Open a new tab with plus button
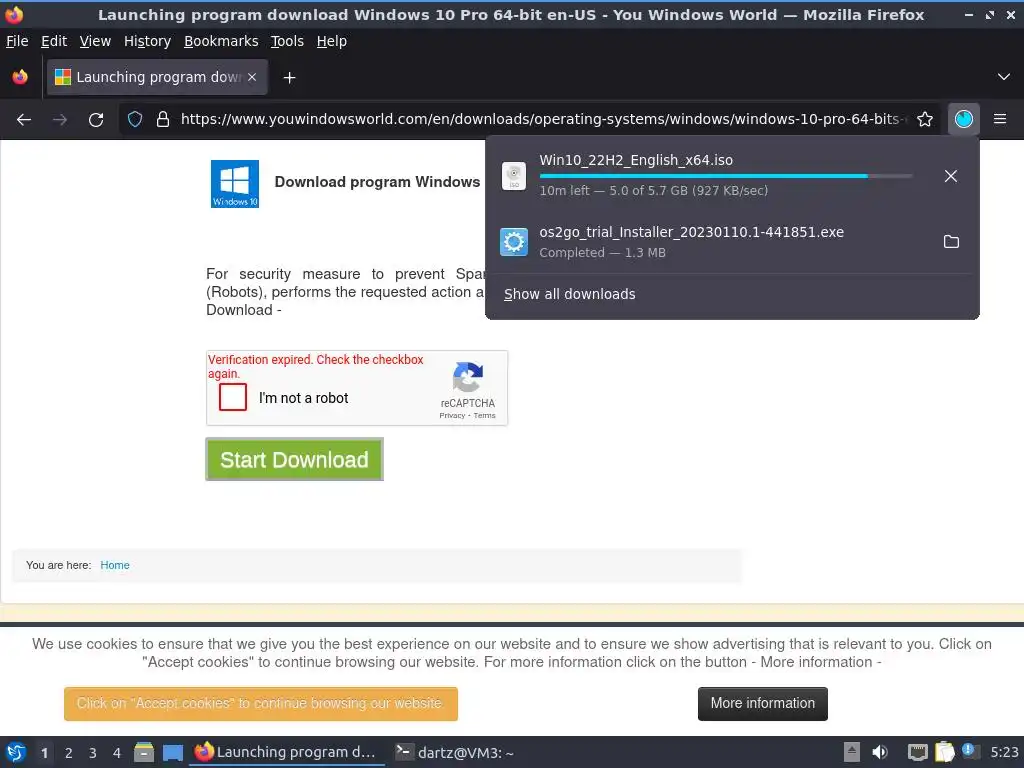The width and height of the screenshot is (1024, 768). pyautogui.click(x=289, y=78)
